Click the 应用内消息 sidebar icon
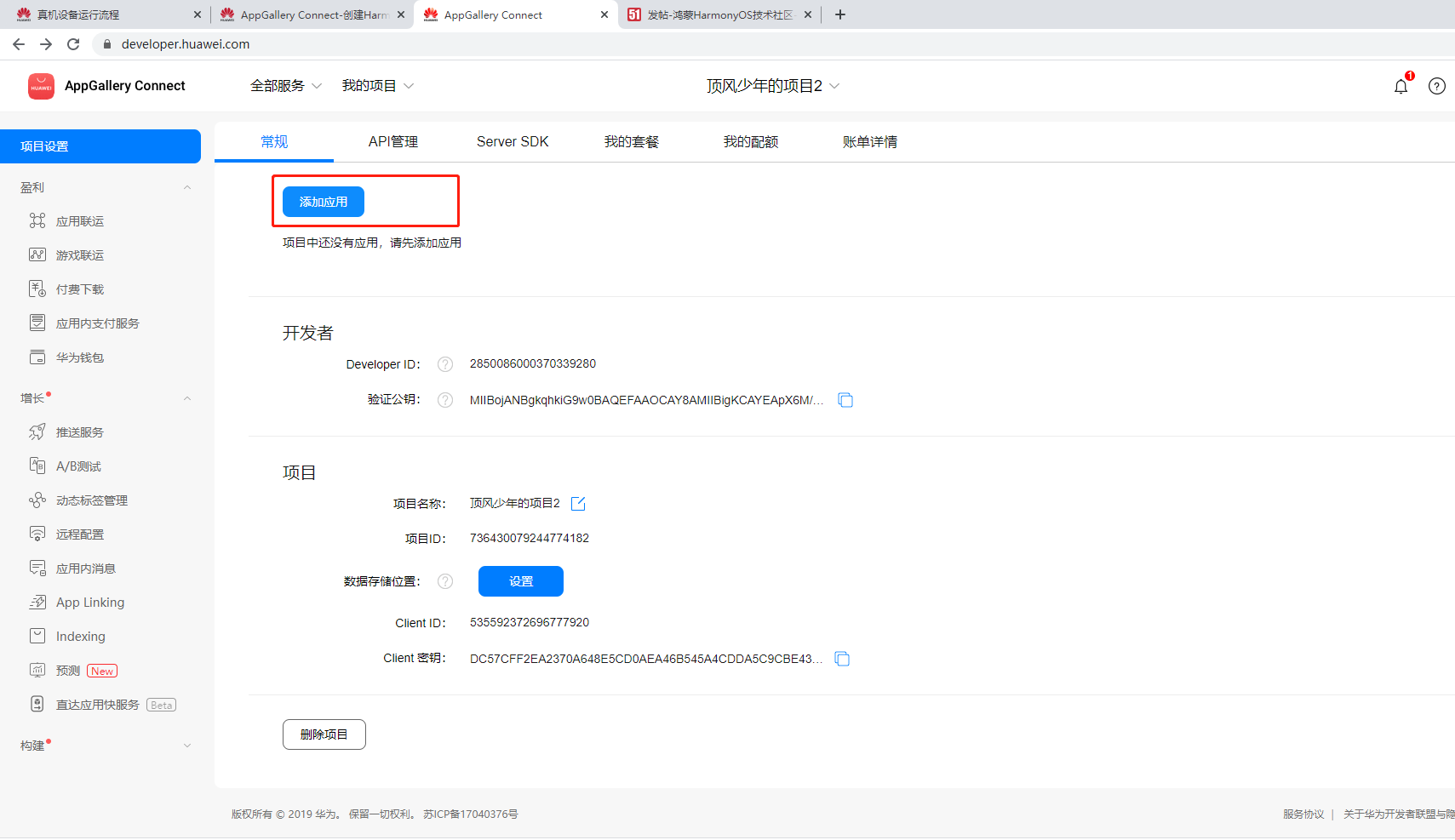The height and width of the screenshot is (840, 1455). [37, 569]
